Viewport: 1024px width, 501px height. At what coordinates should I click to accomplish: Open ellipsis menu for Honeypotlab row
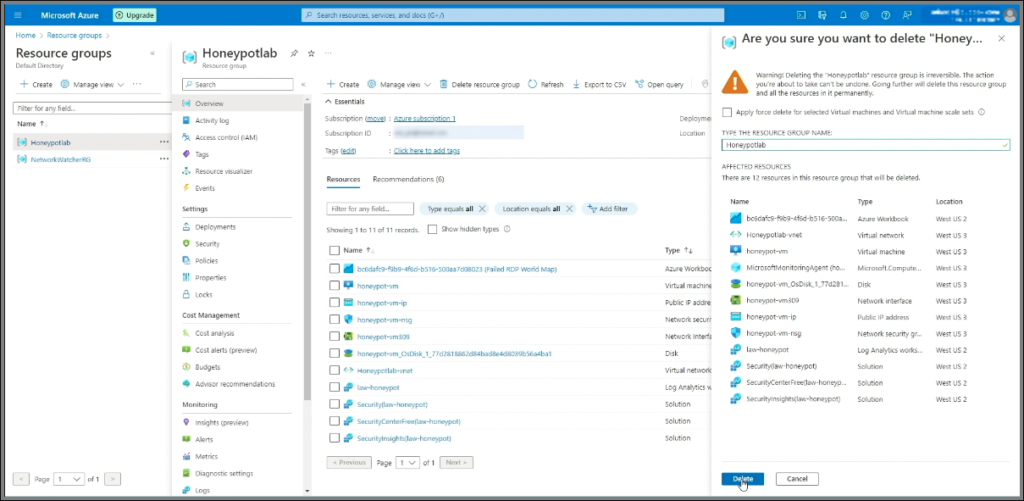(164, 142)
